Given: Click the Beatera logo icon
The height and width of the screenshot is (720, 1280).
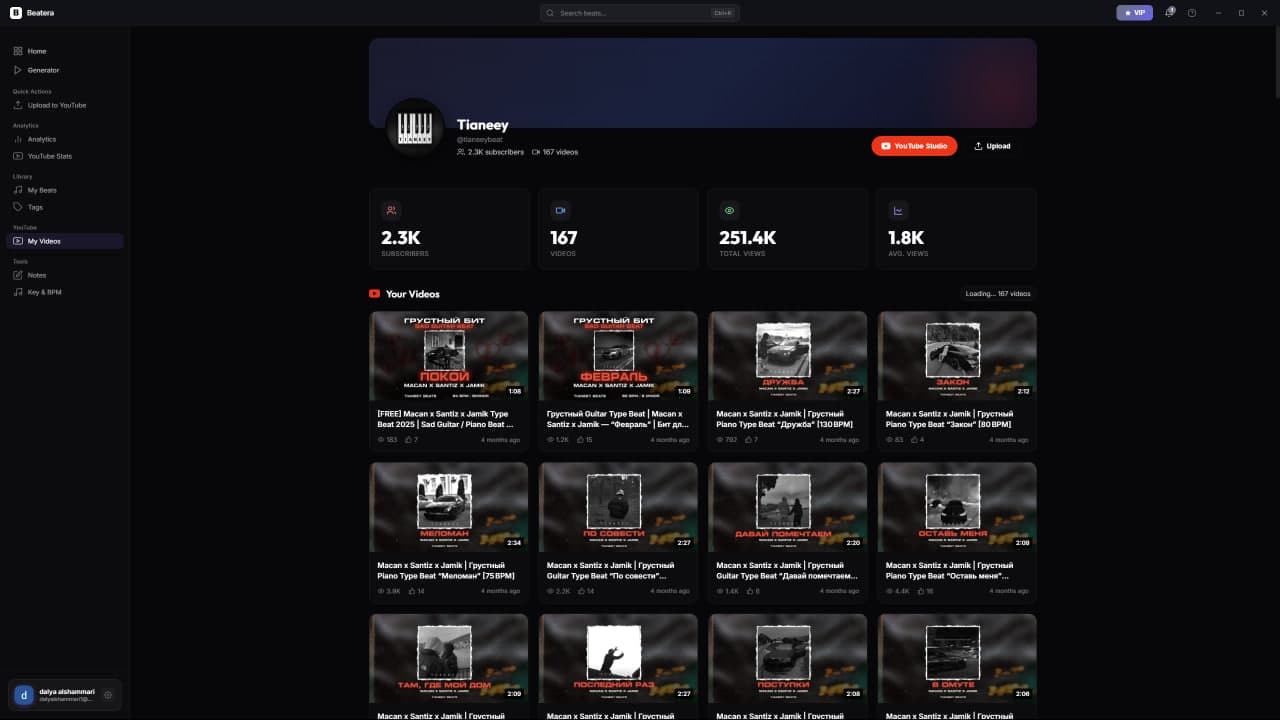Looking at the screenshot, I should tap(14, 12).
